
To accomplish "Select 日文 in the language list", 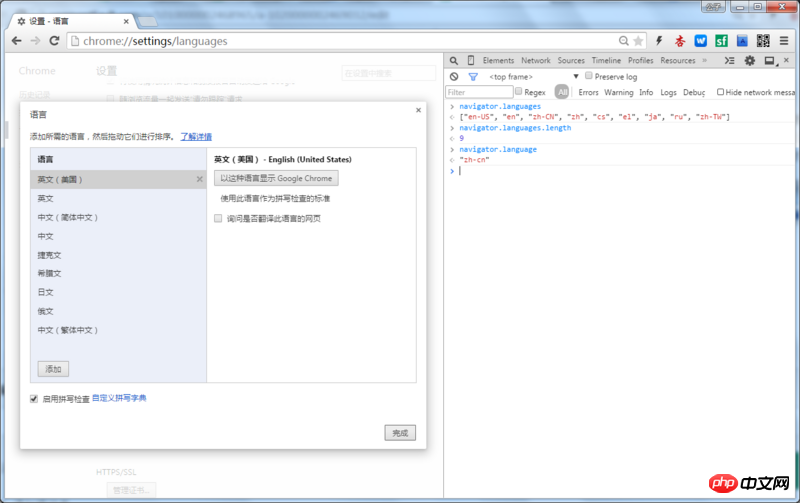I will 118,292.
